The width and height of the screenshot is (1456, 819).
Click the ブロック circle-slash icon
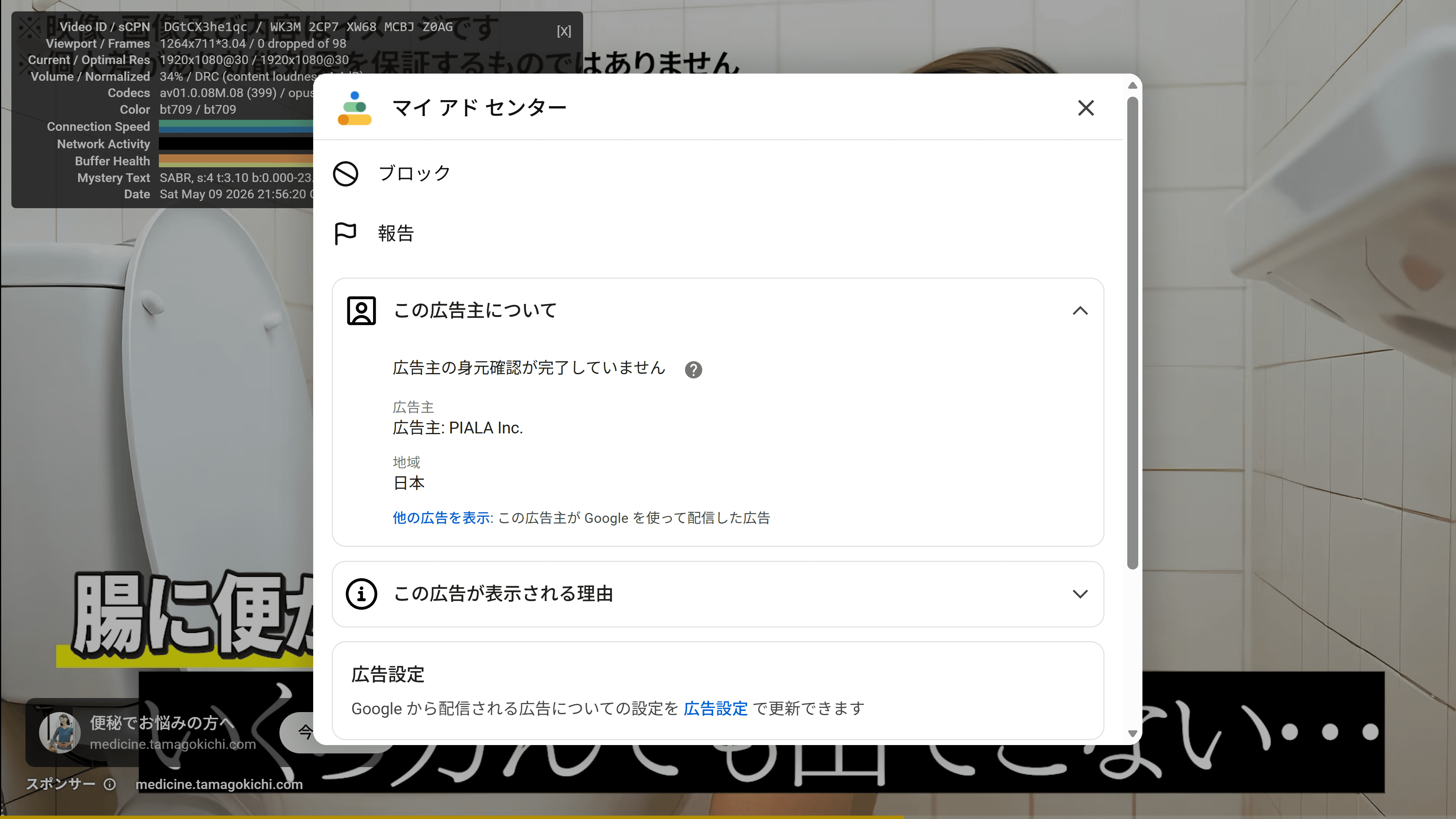click(345, 174)
